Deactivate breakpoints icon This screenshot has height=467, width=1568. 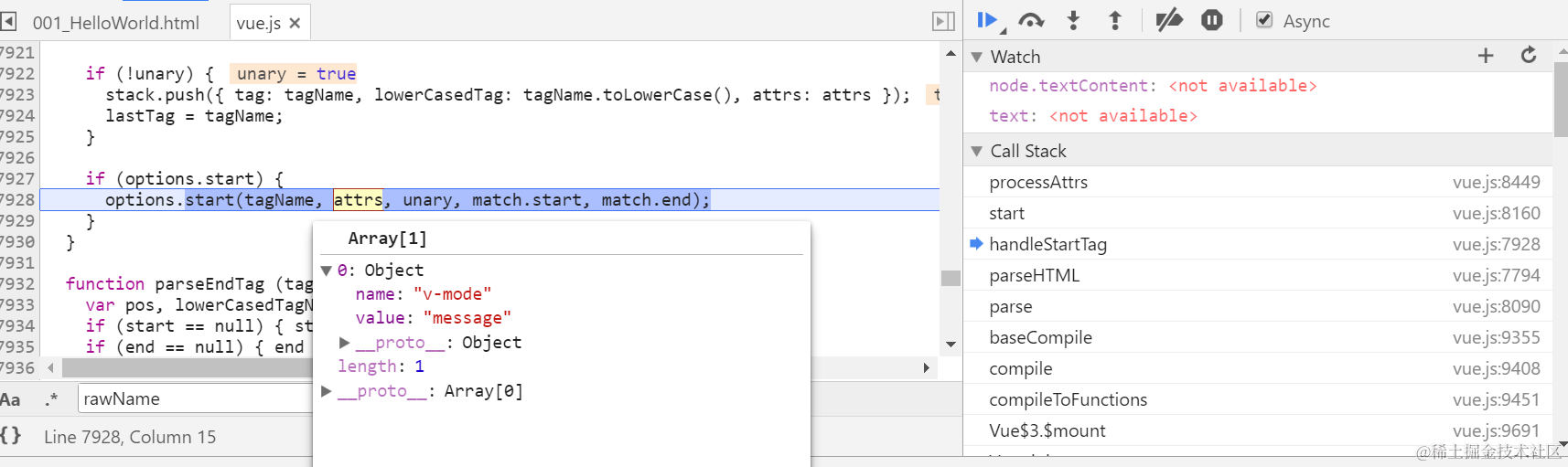[1168, 20]
